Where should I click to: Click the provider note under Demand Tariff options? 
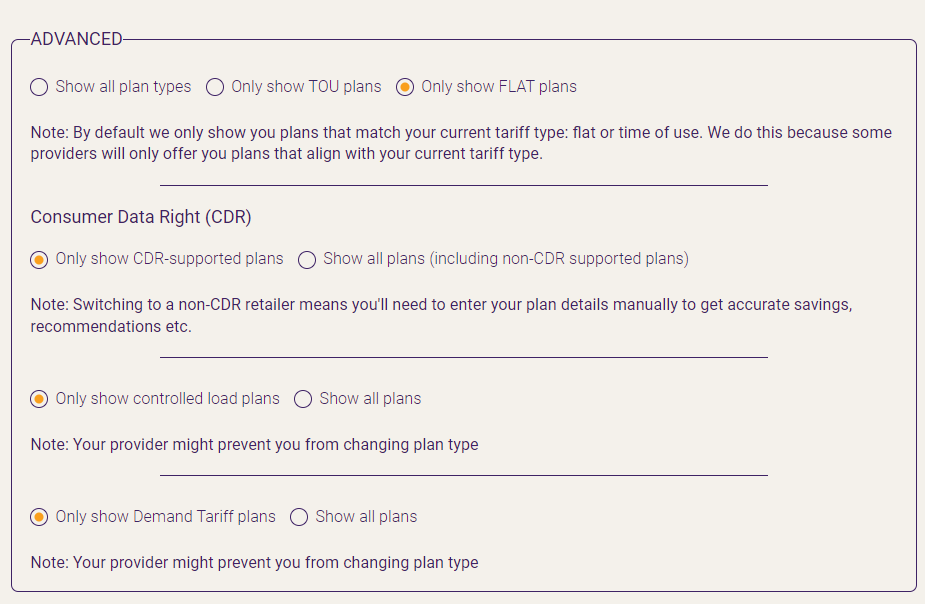tap(254, 562)
